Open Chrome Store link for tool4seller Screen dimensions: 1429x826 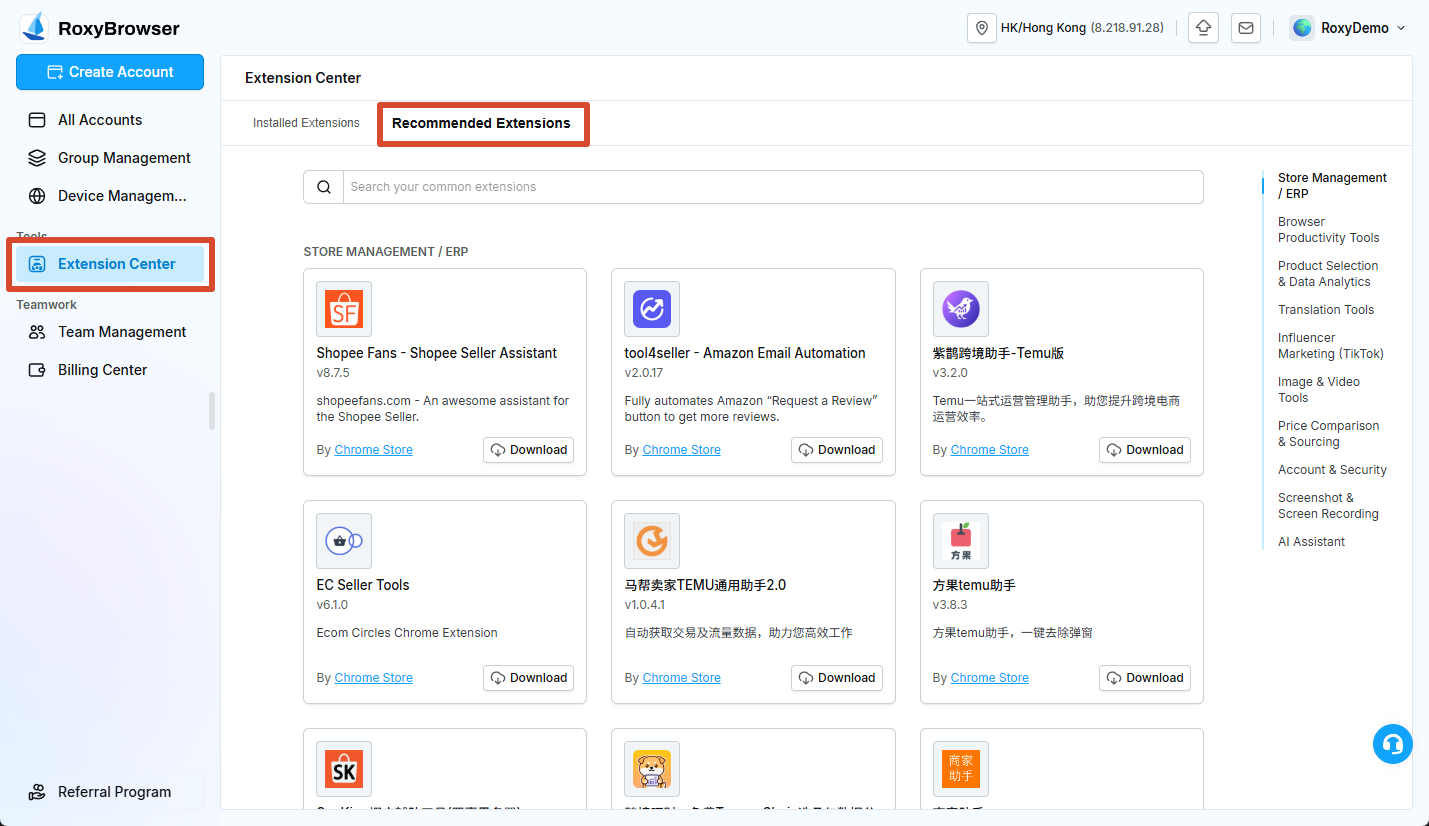(681, 450)
